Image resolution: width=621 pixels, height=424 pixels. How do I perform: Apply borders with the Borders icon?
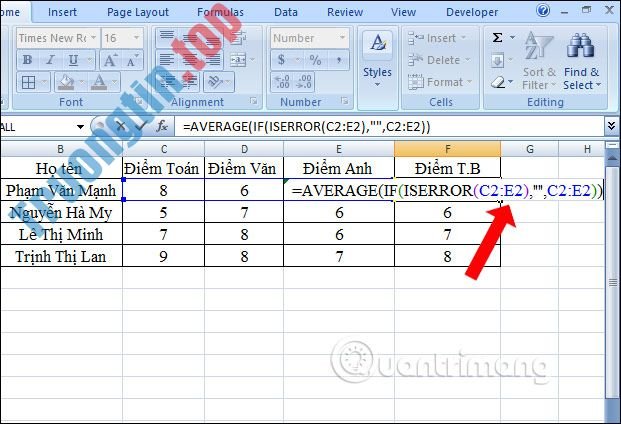click(x=28, y=83)
